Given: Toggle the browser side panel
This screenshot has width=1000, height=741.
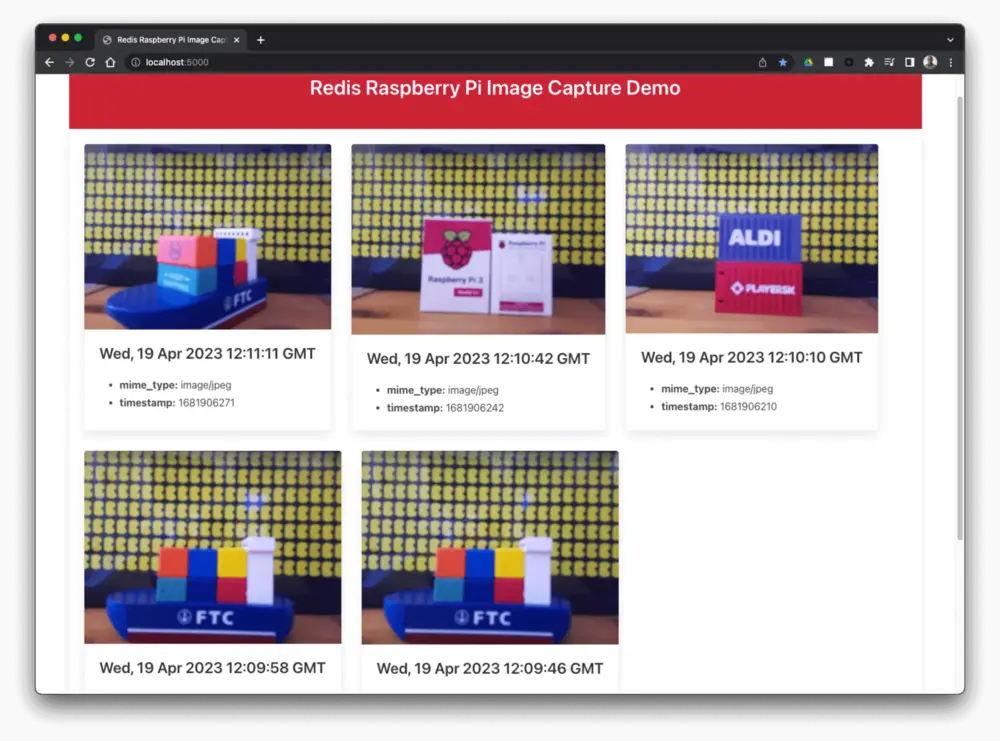Looking at the screenshot, I should 909,62.
